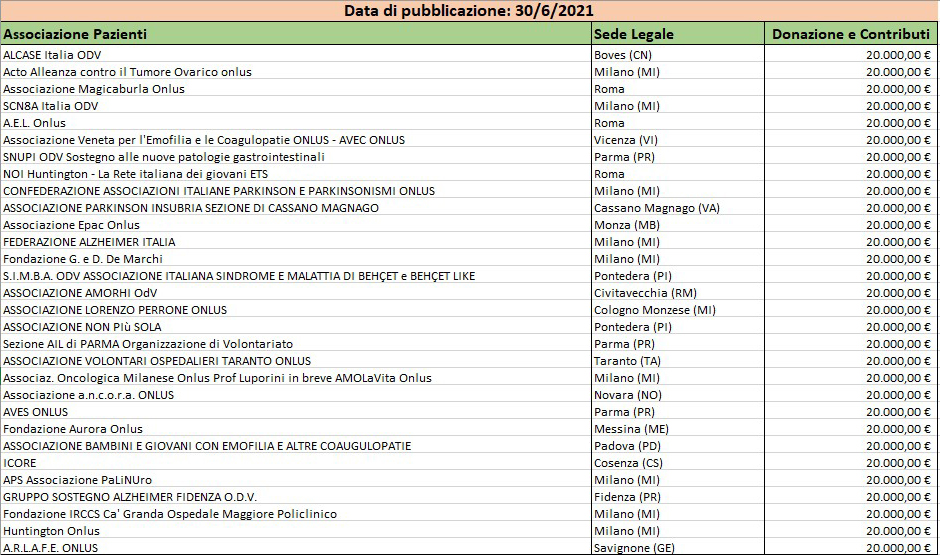Viewport: 940px width, 555px height.
Task: Click the 'Civitavecchia (RM)' cell
Action: [x=678, y=292]
